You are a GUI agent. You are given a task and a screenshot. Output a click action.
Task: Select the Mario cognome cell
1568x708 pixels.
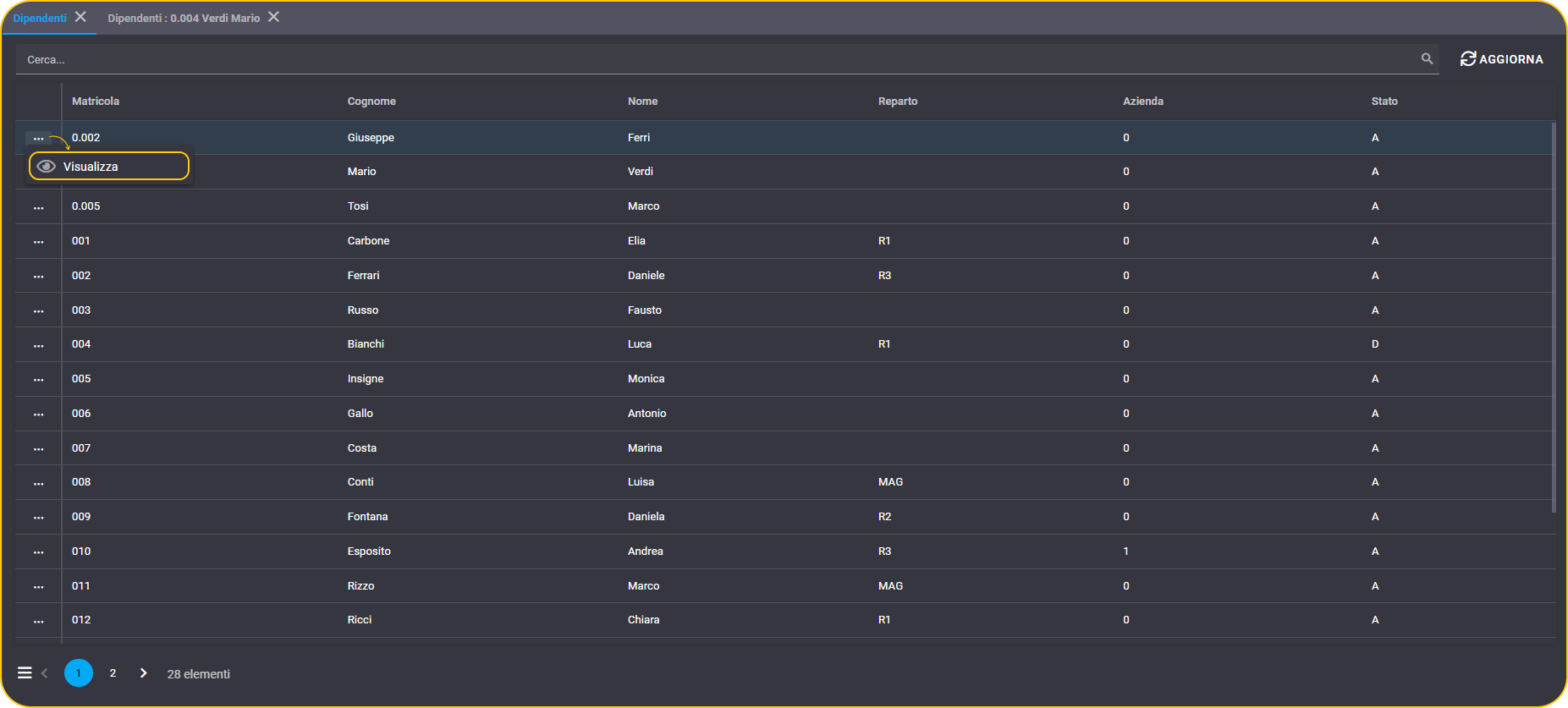tap(362, 172)
